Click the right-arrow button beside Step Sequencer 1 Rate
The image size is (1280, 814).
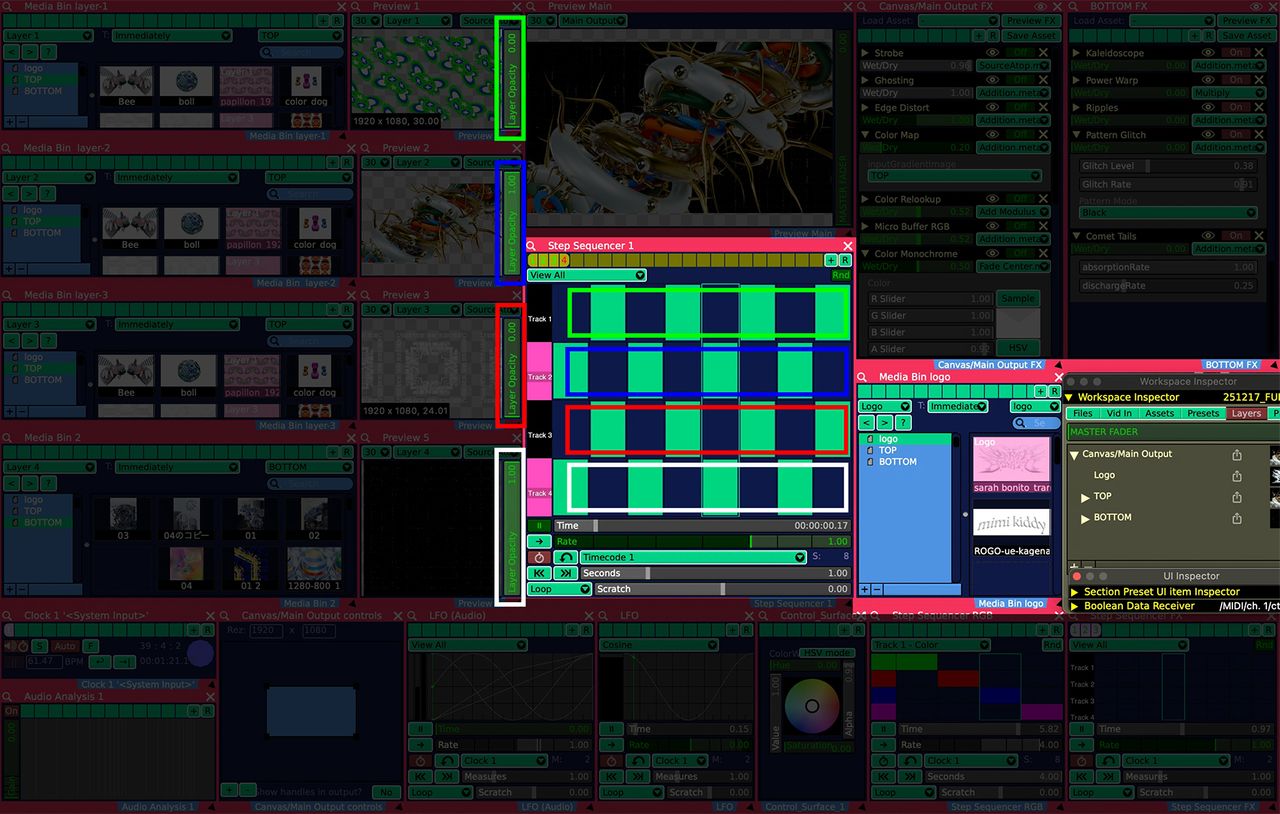[x=539, y=541]
